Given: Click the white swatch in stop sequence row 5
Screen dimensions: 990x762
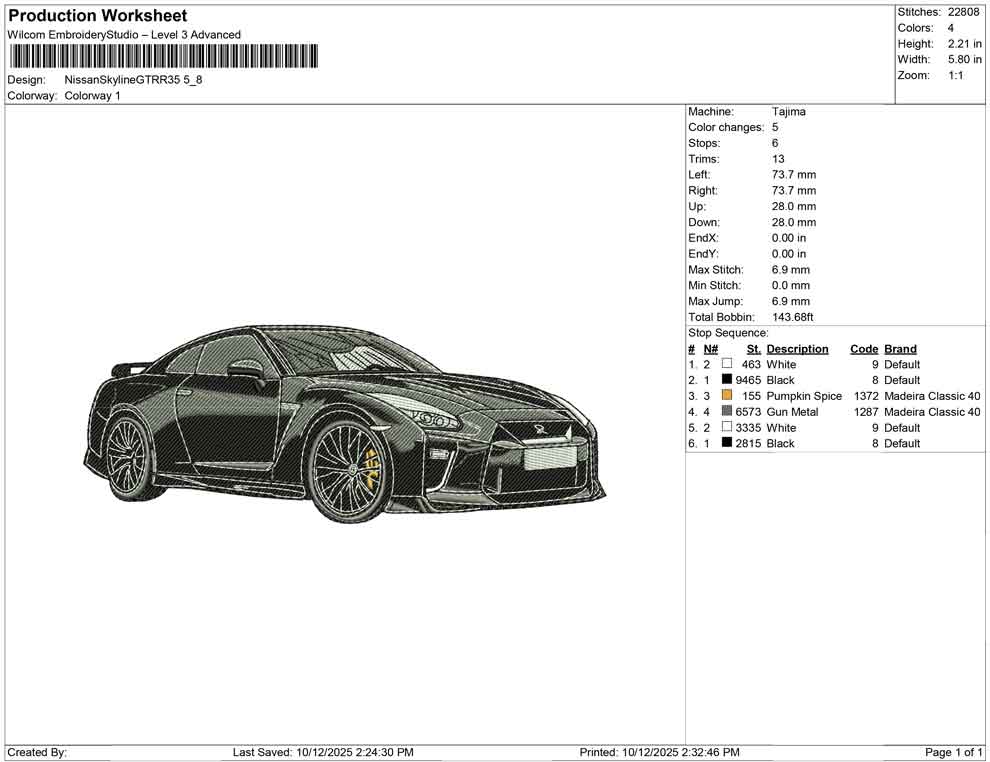Looking at the screenshot, I should (x=727, y=427).
